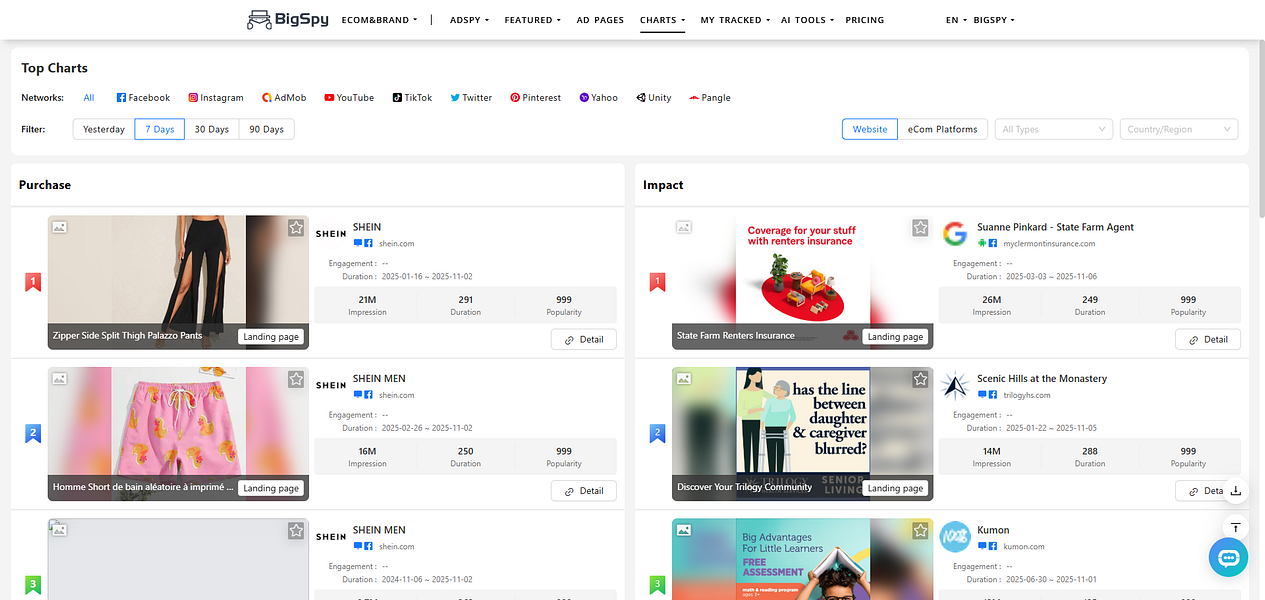The height and width of the screenshot is (600, 1265).
Task: Expand the MY TRACKED menu
Action: [x=734, y=20]
